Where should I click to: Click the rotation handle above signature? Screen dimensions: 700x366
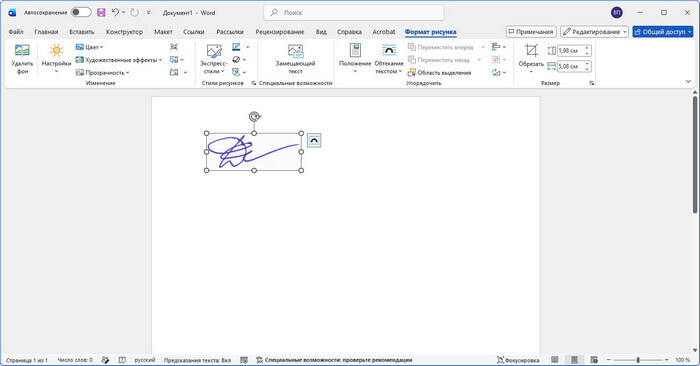coord(254,117)
